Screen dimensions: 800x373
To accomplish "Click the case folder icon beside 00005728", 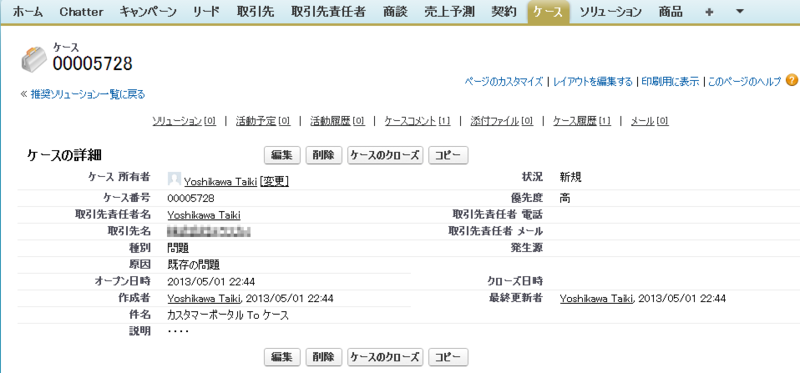I will (x=34, y=59).
